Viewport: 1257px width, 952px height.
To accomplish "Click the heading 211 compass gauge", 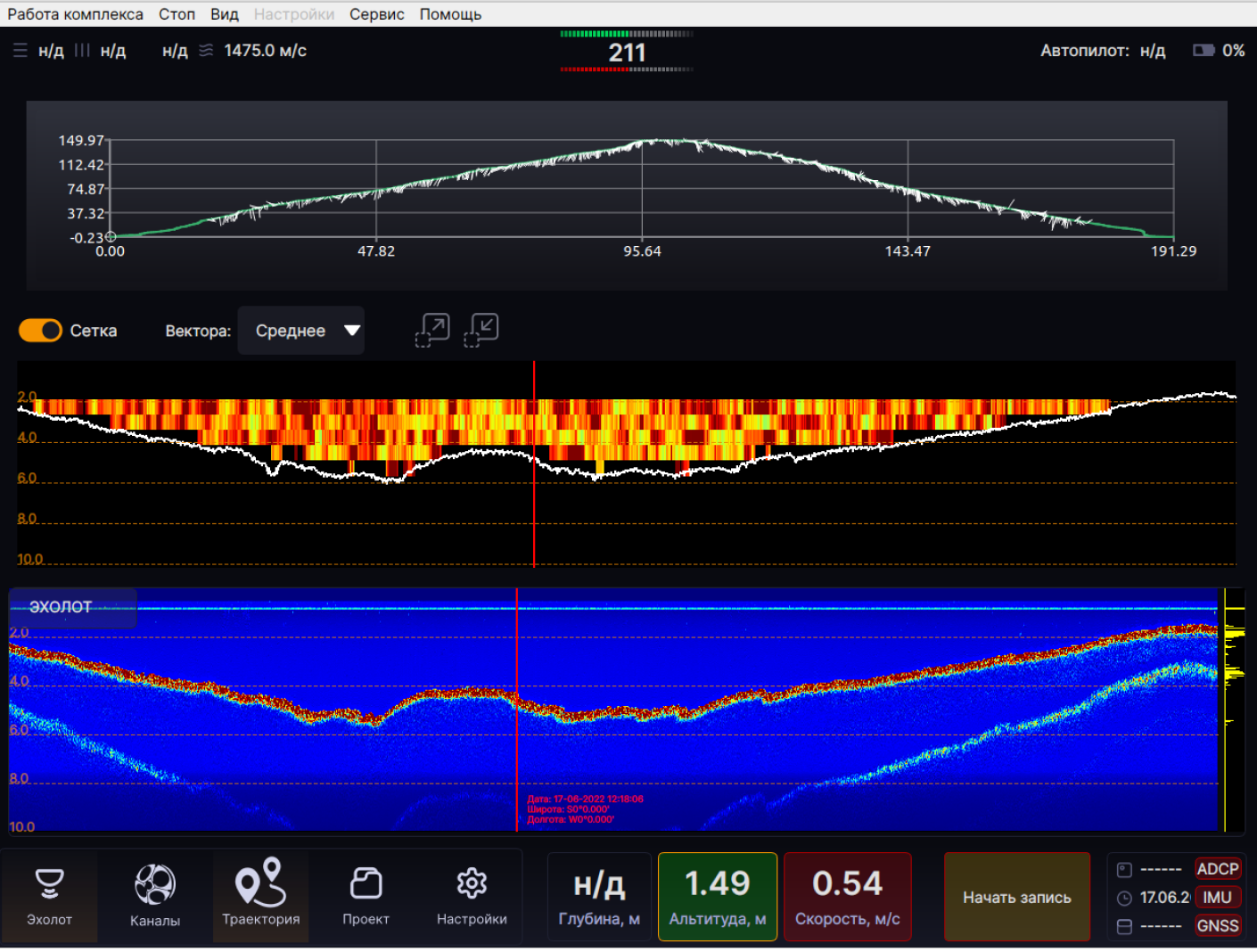I will (x=627, y=52).
